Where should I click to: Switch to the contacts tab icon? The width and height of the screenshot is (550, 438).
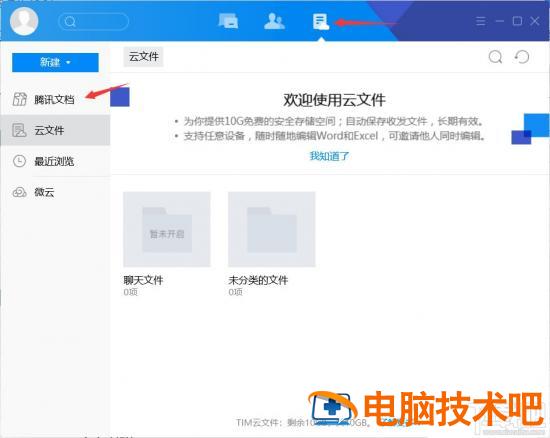[274, 21]
